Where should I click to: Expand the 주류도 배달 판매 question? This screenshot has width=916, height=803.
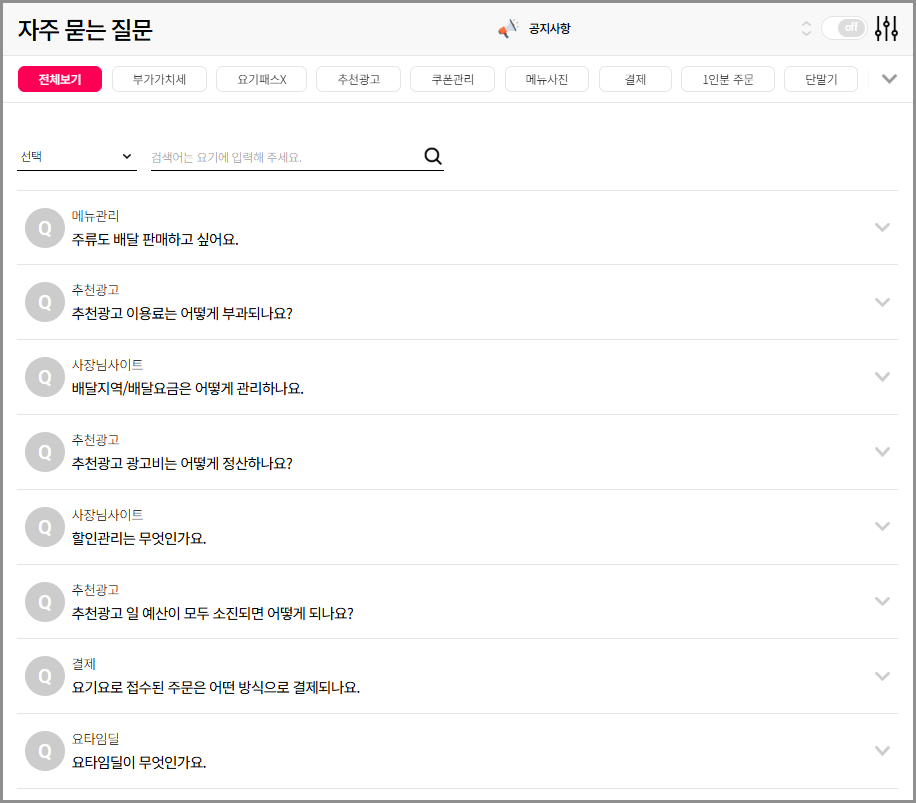[883, 227]
